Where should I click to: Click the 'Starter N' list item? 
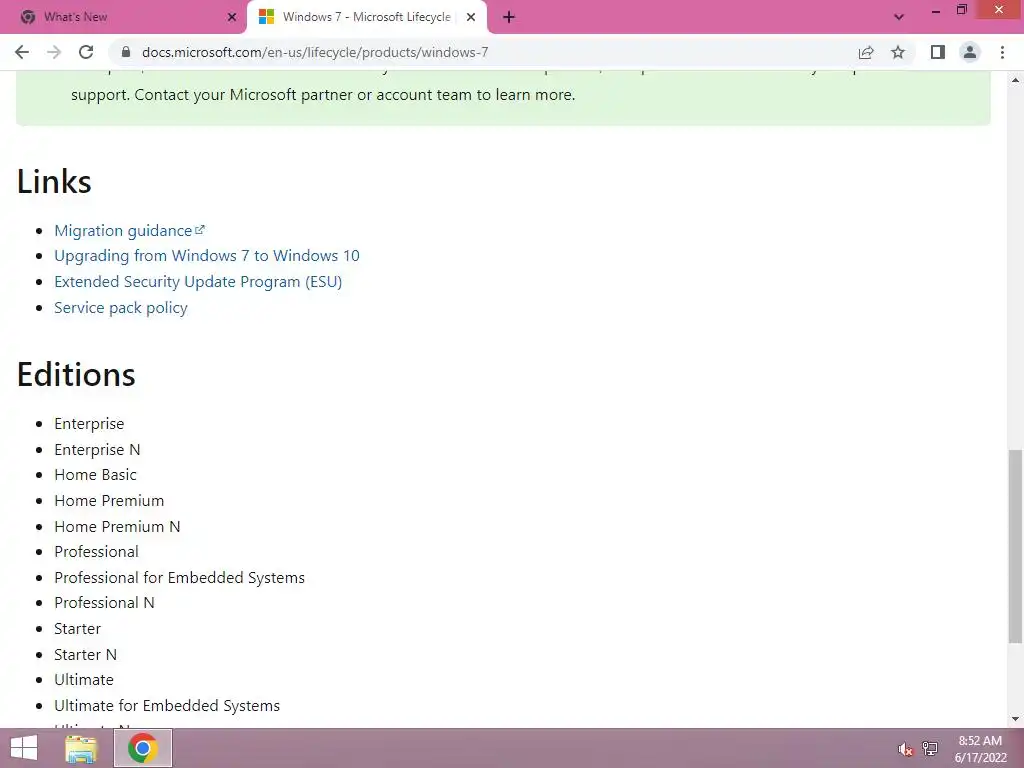[86, 654]
